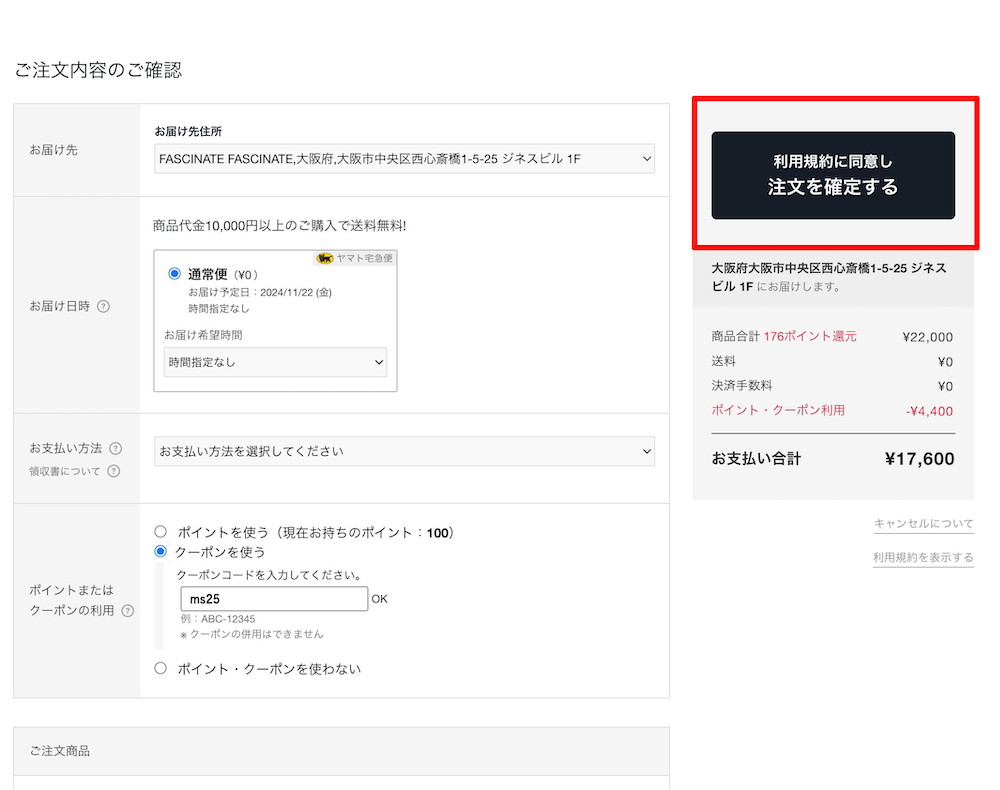This screenshot has width=1000, height=790.
Task: Click inside the coupon code input field
Action: pyautogui.click(x=273, y=599)
